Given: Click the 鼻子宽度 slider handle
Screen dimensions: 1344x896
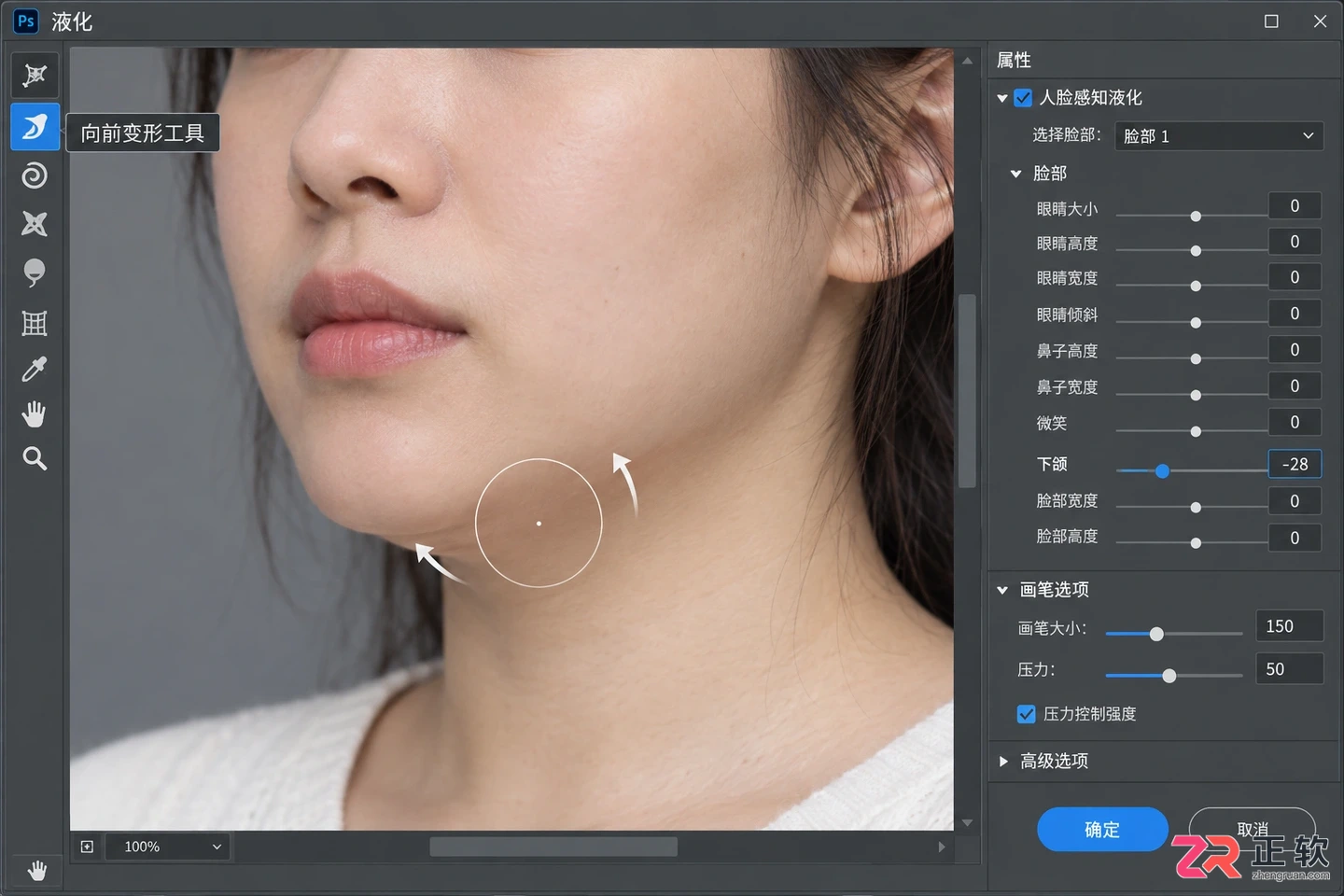Looking at the screenshot, I should (1196, 396).
